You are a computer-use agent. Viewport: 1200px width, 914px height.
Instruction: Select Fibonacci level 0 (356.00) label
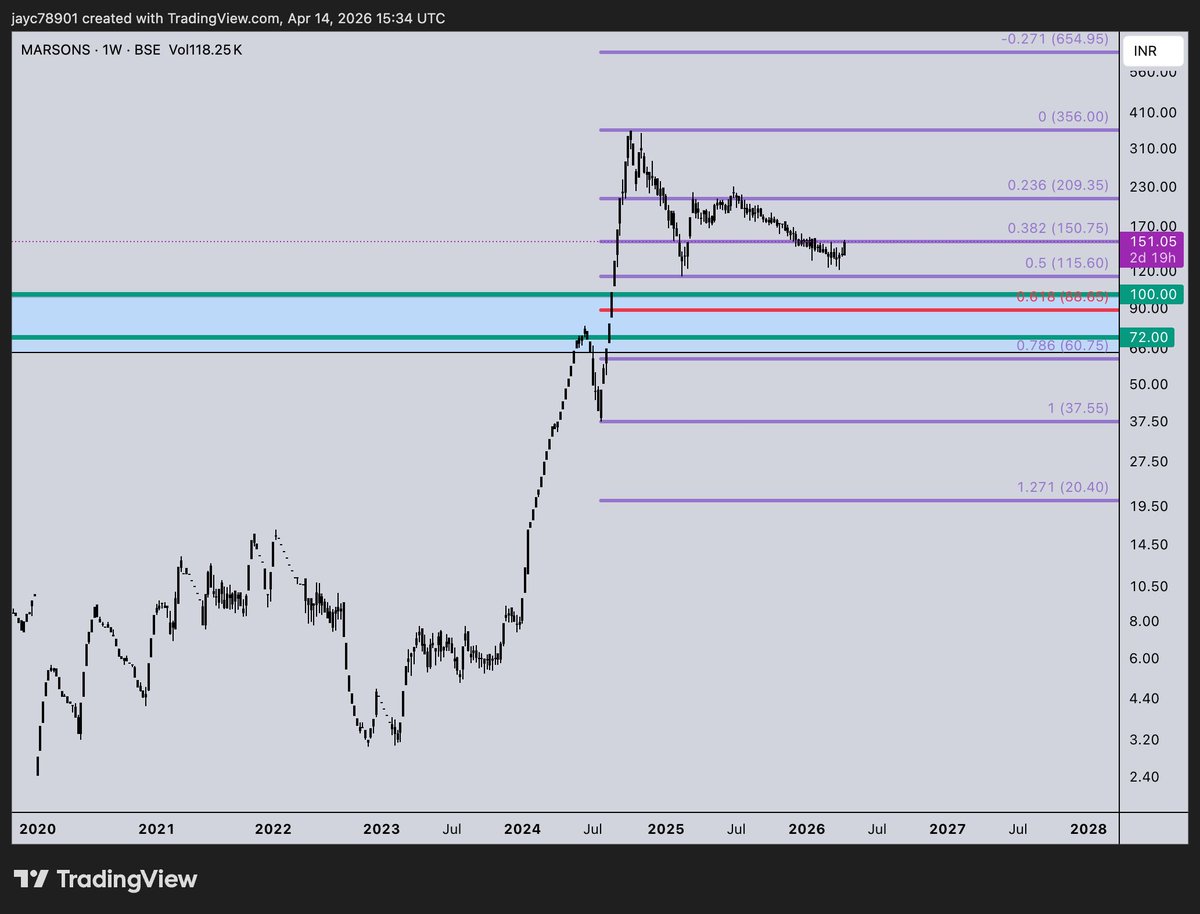pos(1074,117)
